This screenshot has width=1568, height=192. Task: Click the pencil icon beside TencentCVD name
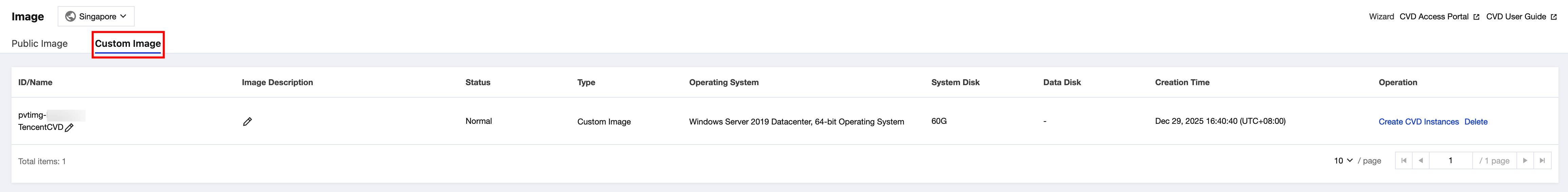70,128
